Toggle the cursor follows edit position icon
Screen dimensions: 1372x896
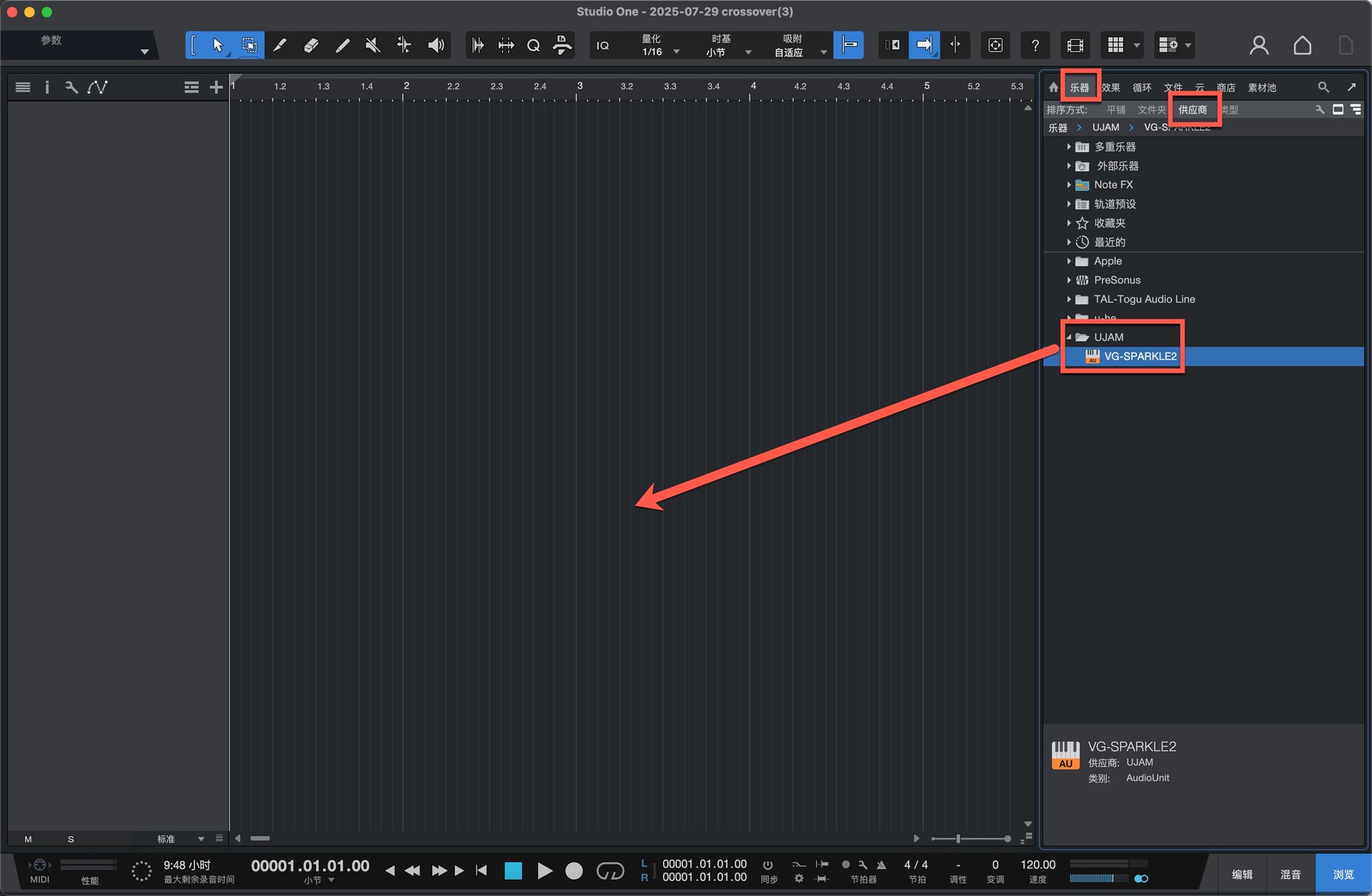pos(955,46)
